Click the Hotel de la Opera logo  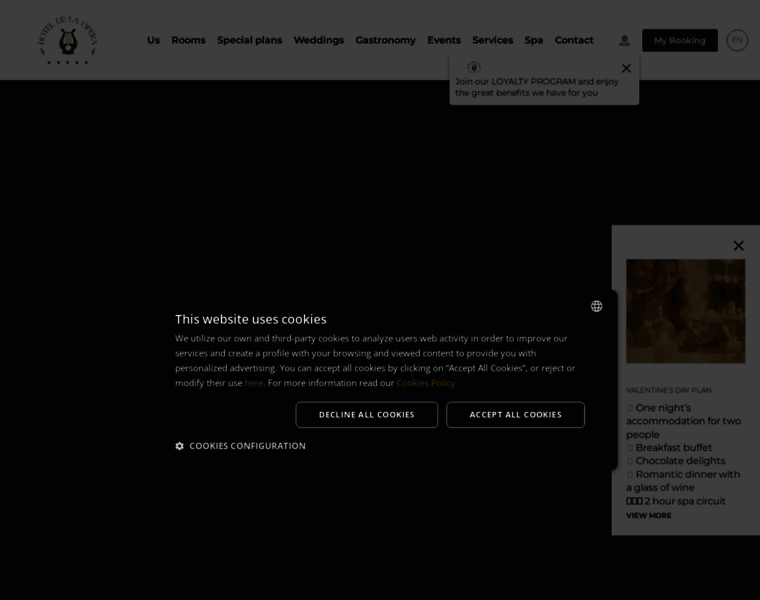[x=68, y=40]
